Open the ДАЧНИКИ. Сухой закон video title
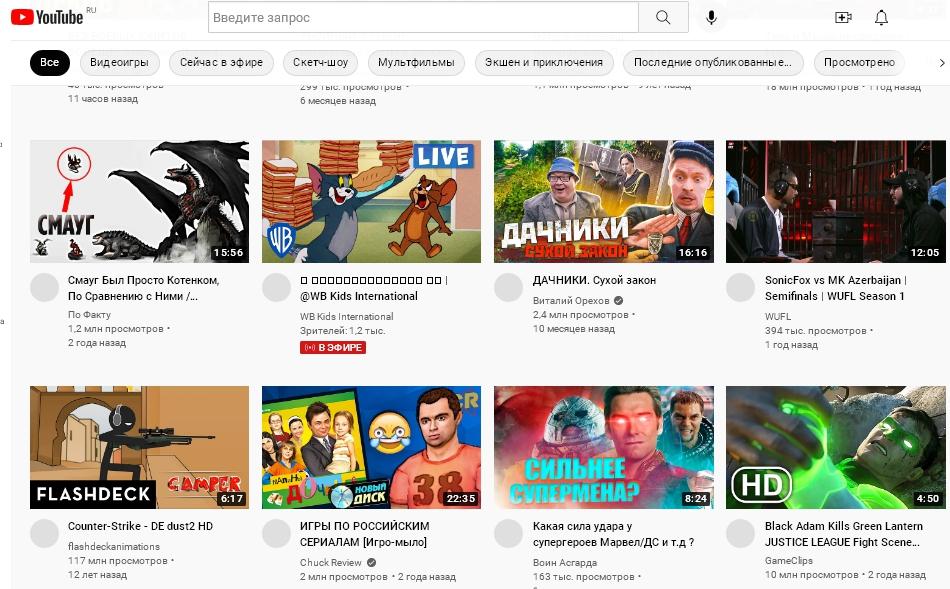The image size is (950, 589). click(x=594, y=280)
